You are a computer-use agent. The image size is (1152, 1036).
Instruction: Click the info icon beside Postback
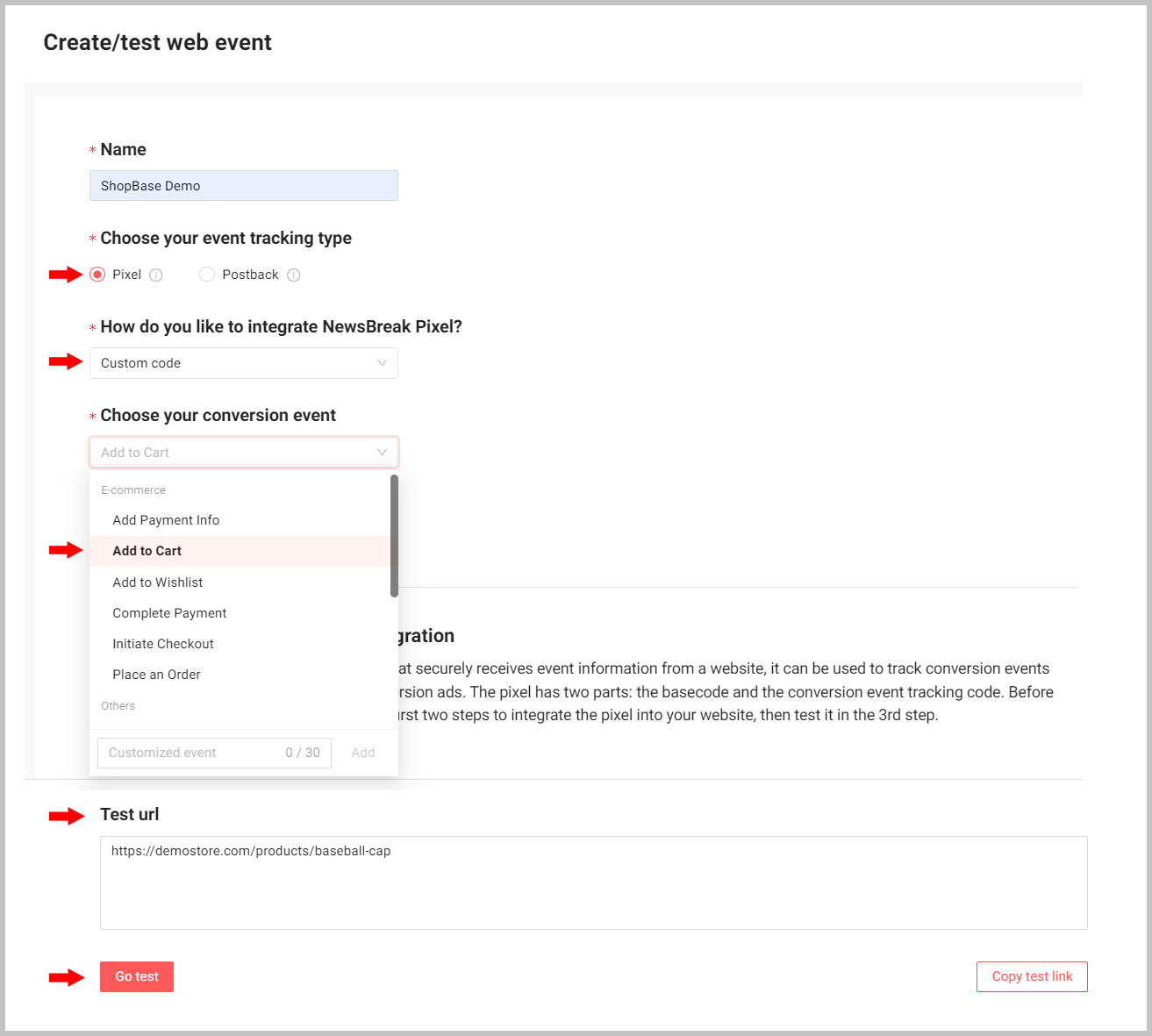coord(294,275)
